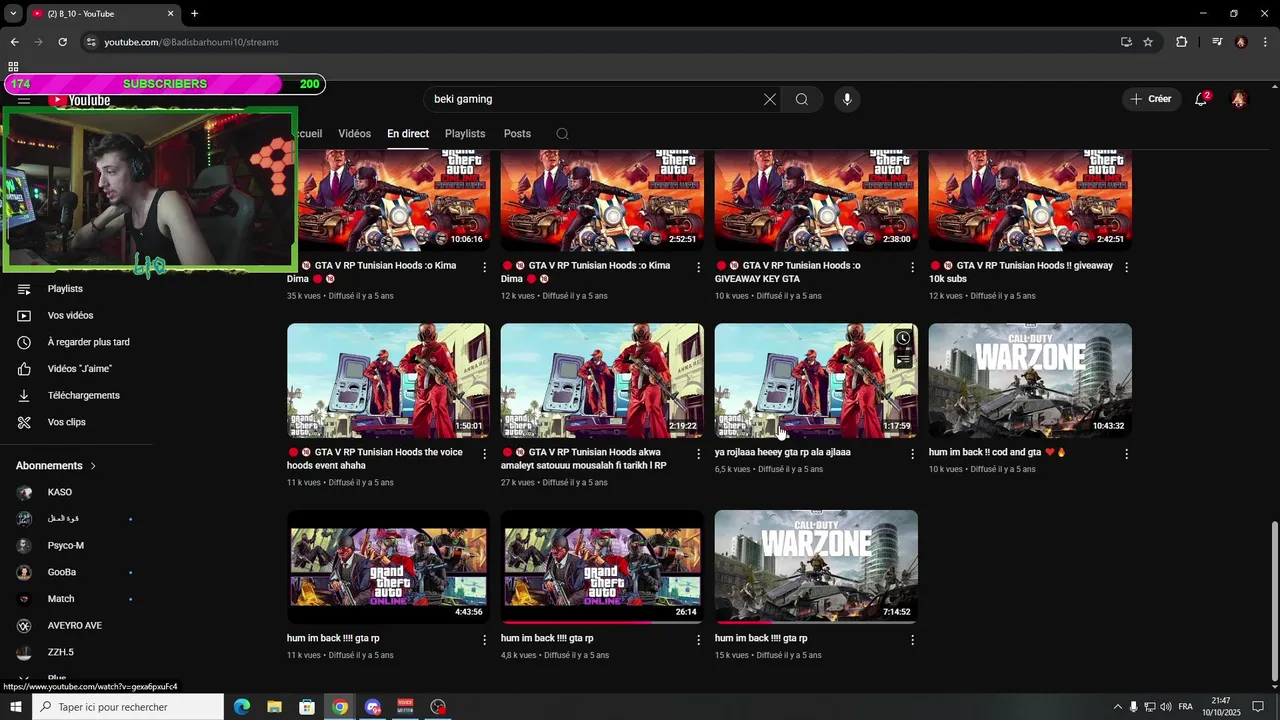Change FRA keyboard language
Image resolution: width=1280 pixels, height=720 pixels.
click(x=1186, y=707)
